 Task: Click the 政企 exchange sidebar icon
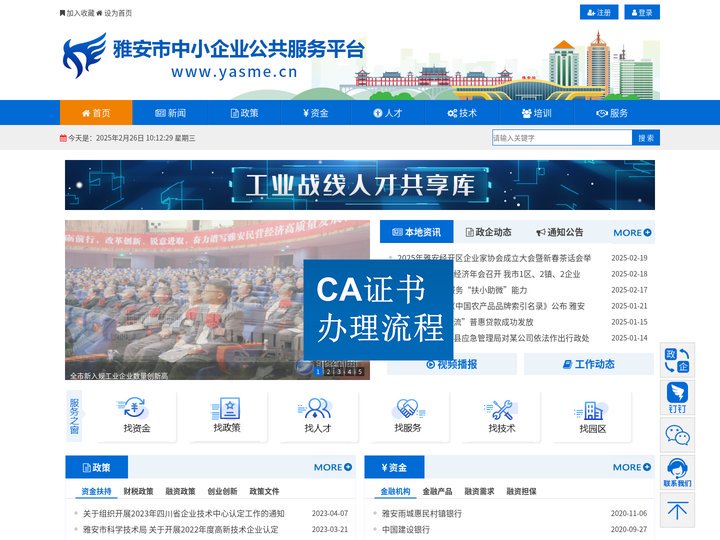[x=677, y=360]
